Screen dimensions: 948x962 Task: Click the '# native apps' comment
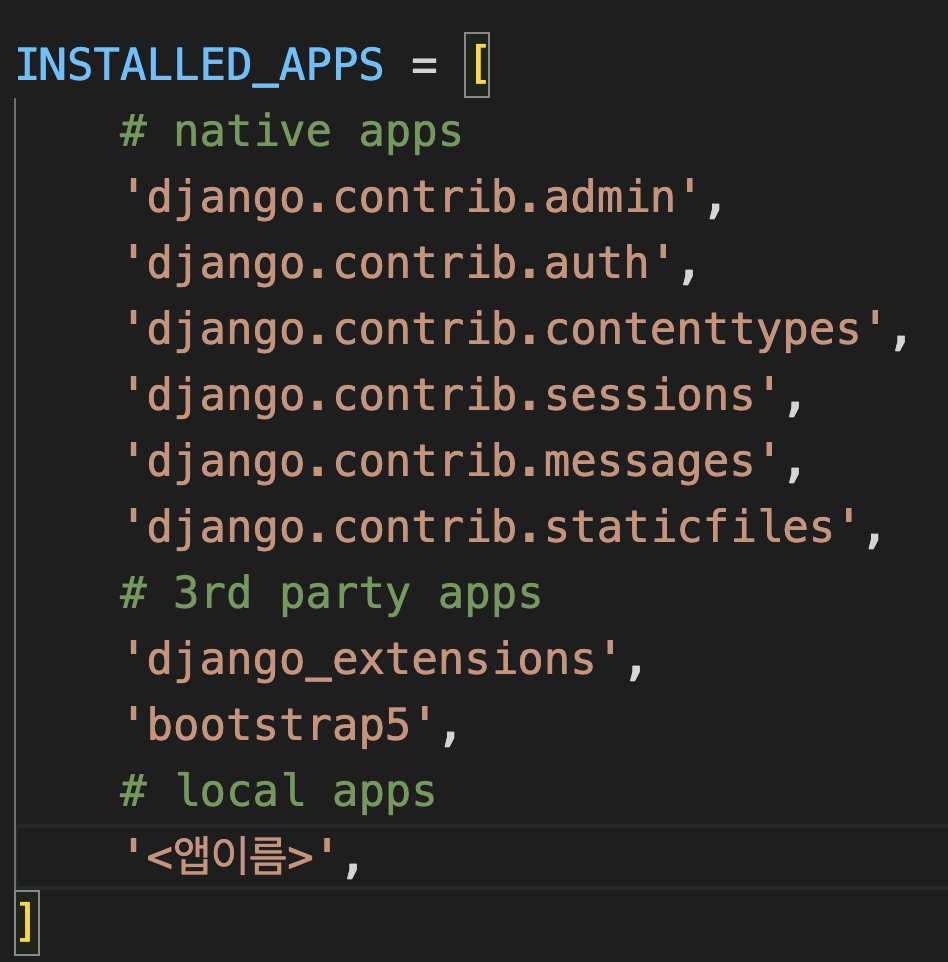pos(291,133)
